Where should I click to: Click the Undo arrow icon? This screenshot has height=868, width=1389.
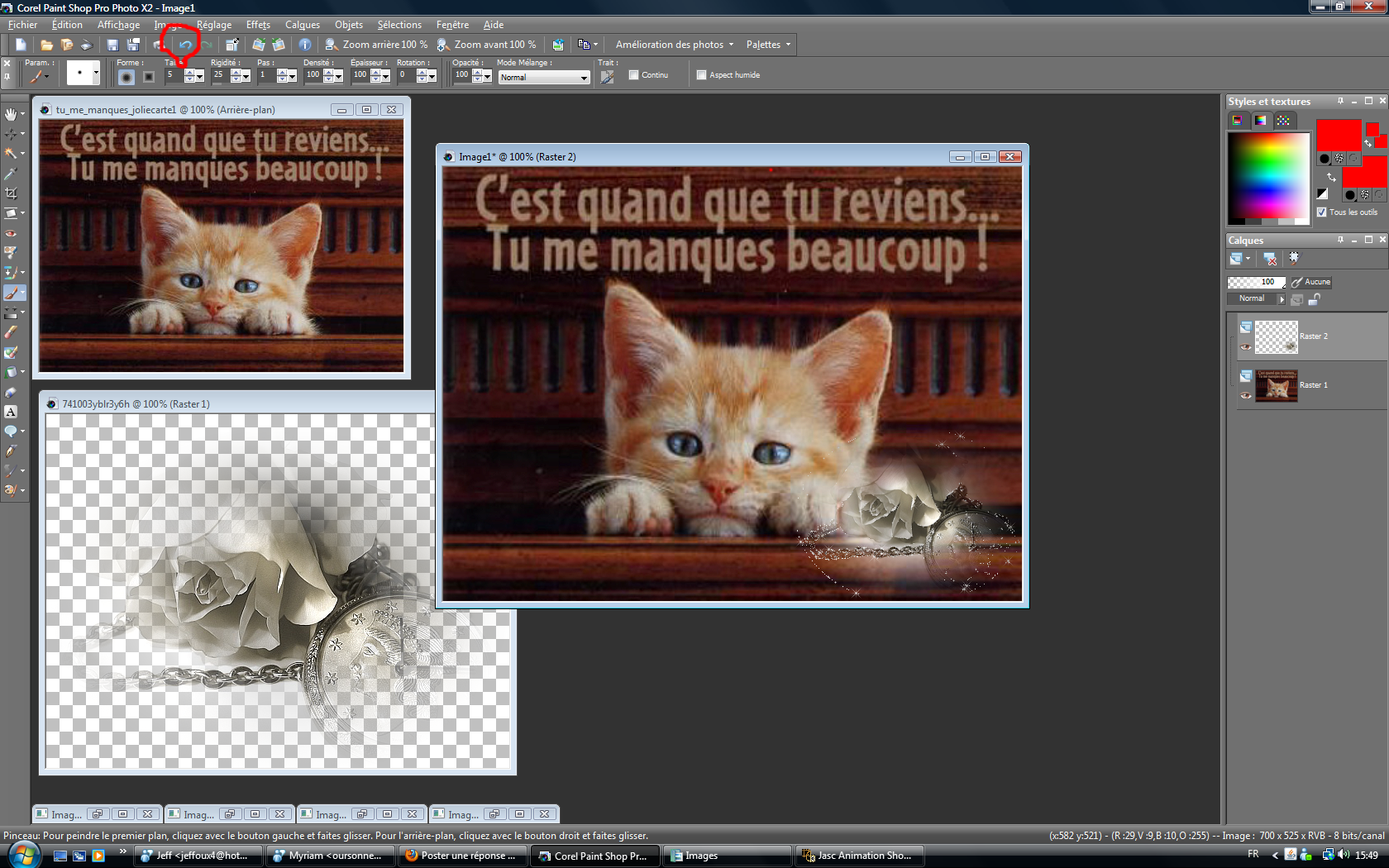tap(186, 45)
